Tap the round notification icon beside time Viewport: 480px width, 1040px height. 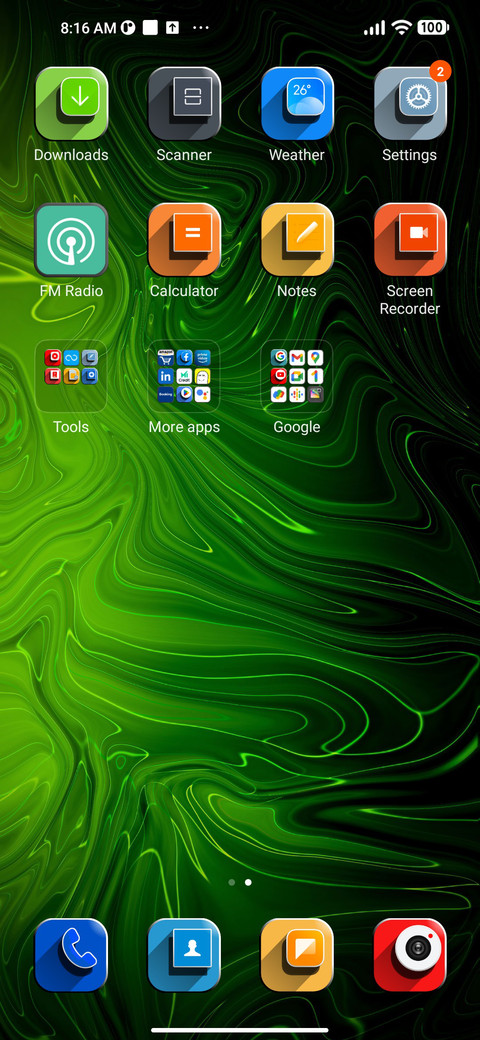pyautogui.click(x=128, y=28)
